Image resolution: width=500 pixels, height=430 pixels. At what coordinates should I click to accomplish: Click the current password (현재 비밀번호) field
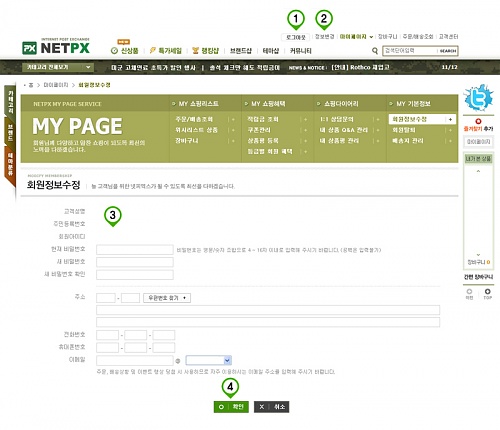click(x=135, y=249)
